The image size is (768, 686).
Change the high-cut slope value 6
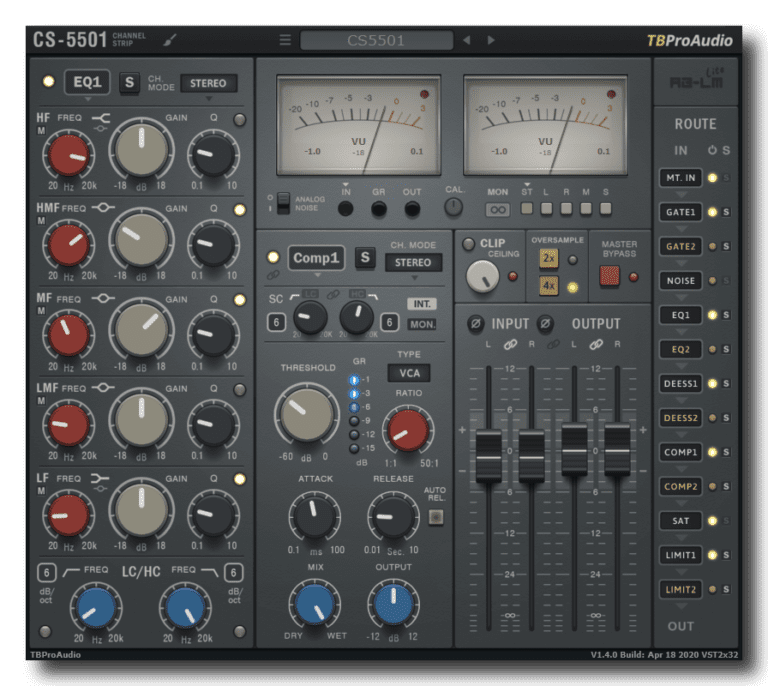click(233, 572)
